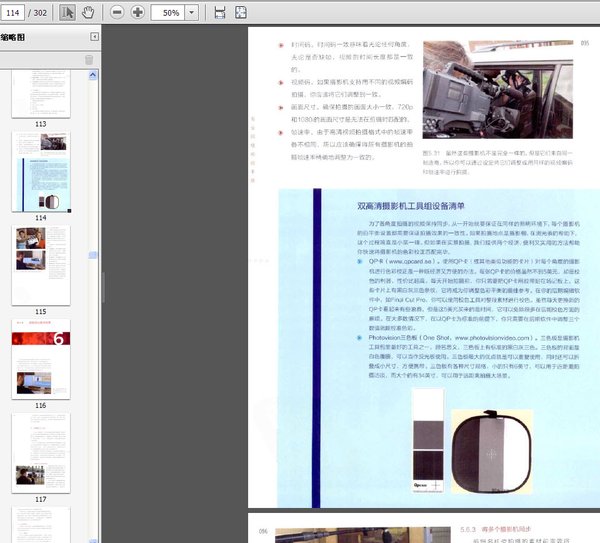This screenshot has width=600, height=543.
Task: Delete selected page with trash icon
Action: 89,60
